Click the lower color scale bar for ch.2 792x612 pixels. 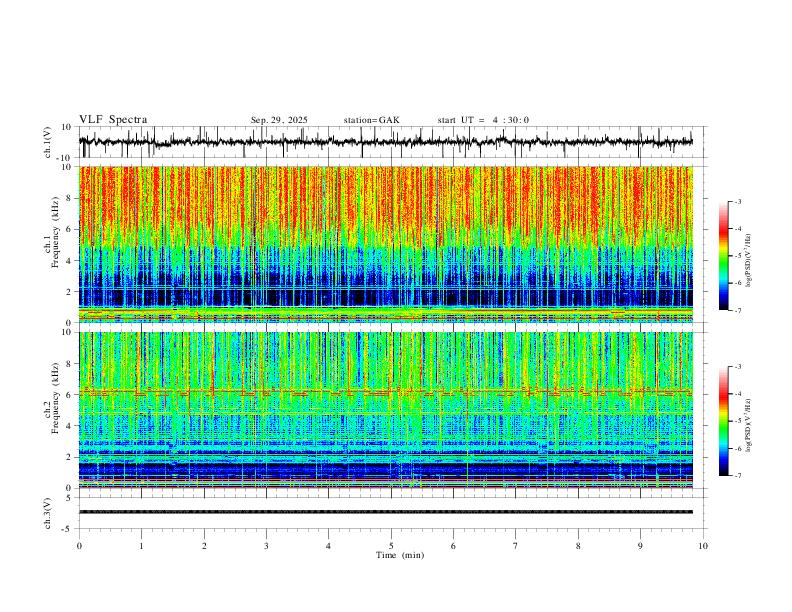pos(723,421)
